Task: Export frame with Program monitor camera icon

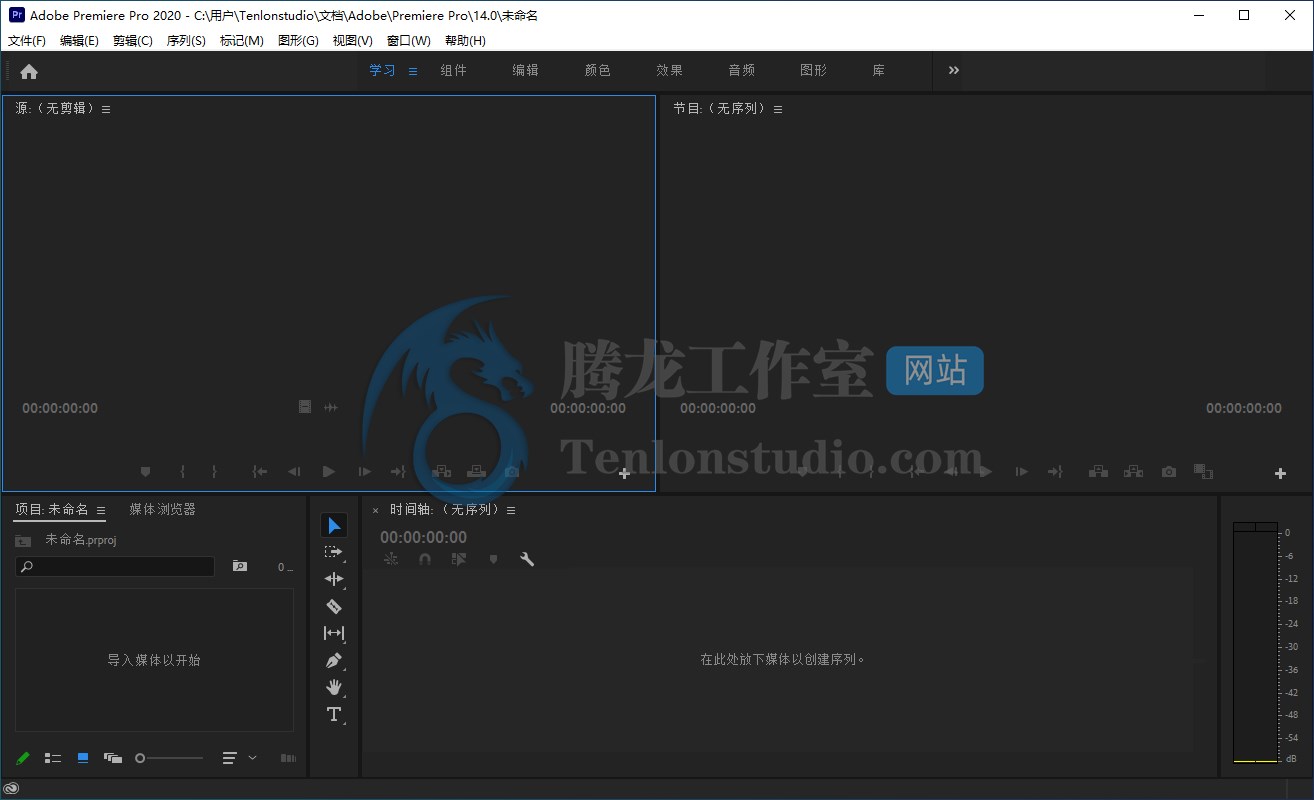Action: pos(1168,472)
